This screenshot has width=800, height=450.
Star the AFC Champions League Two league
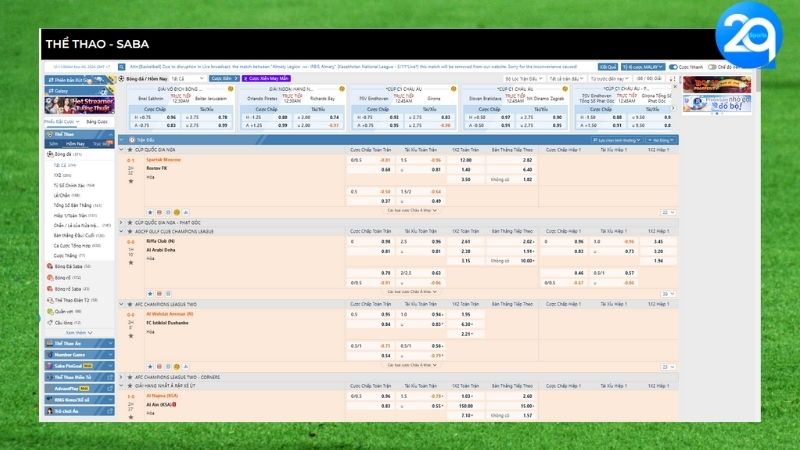(x=130, y=305)
